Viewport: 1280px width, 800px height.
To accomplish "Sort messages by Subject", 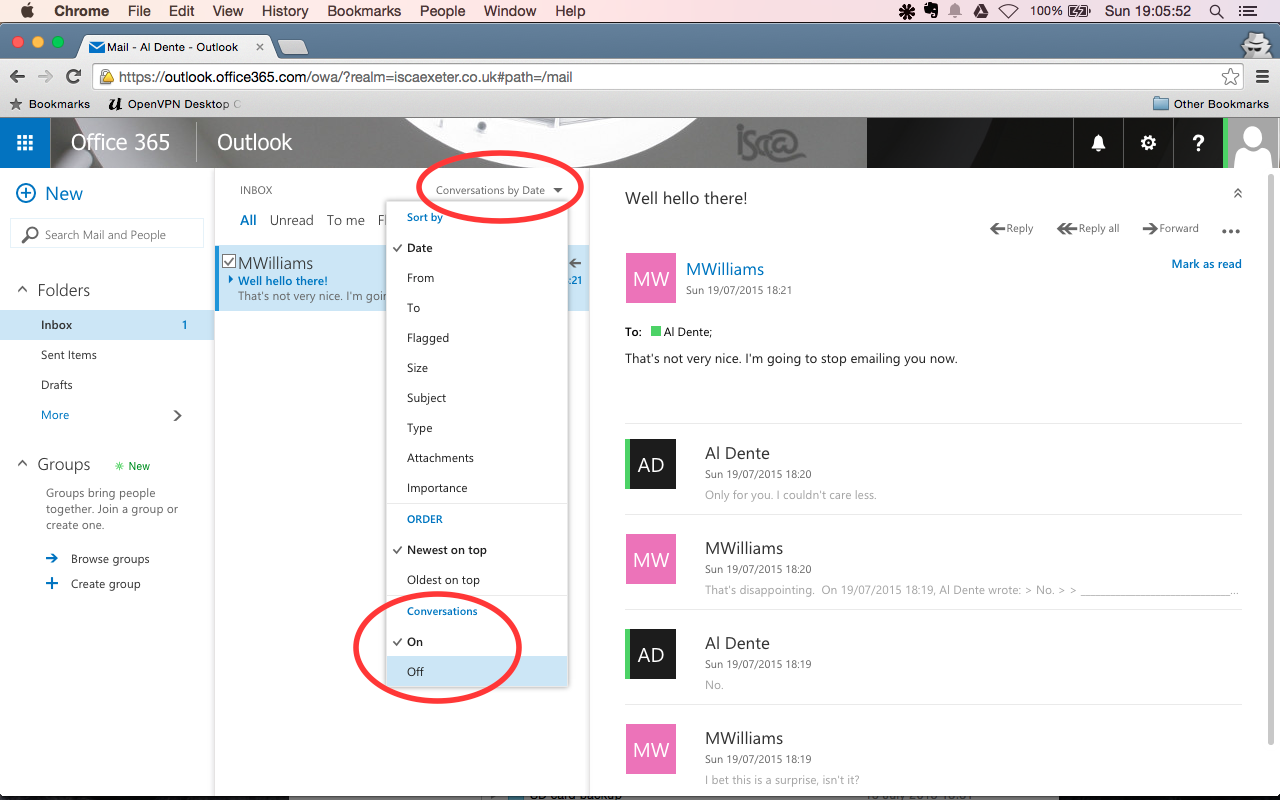I will point(477,398).
